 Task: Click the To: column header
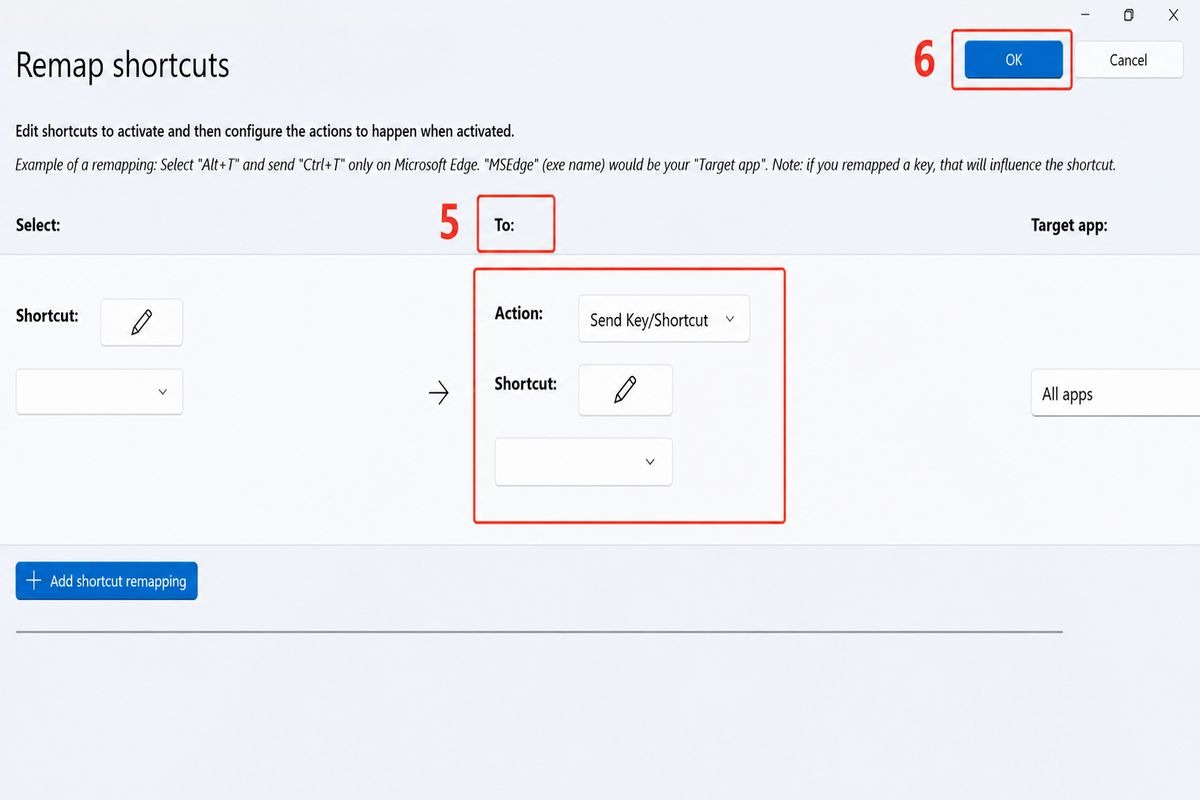click(504, 225)
